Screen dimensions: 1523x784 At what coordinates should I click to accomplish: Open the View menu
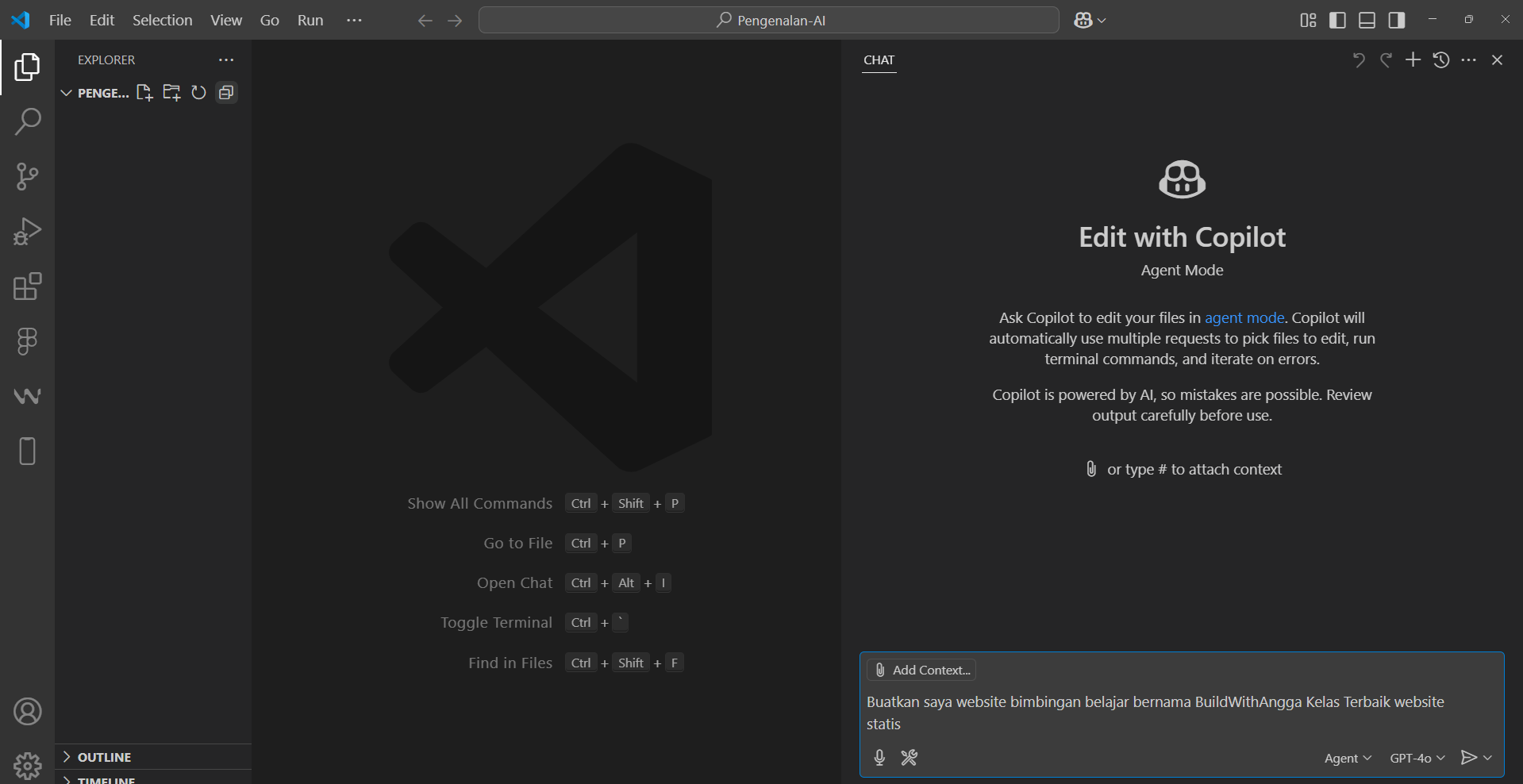[x=226, y=21]
